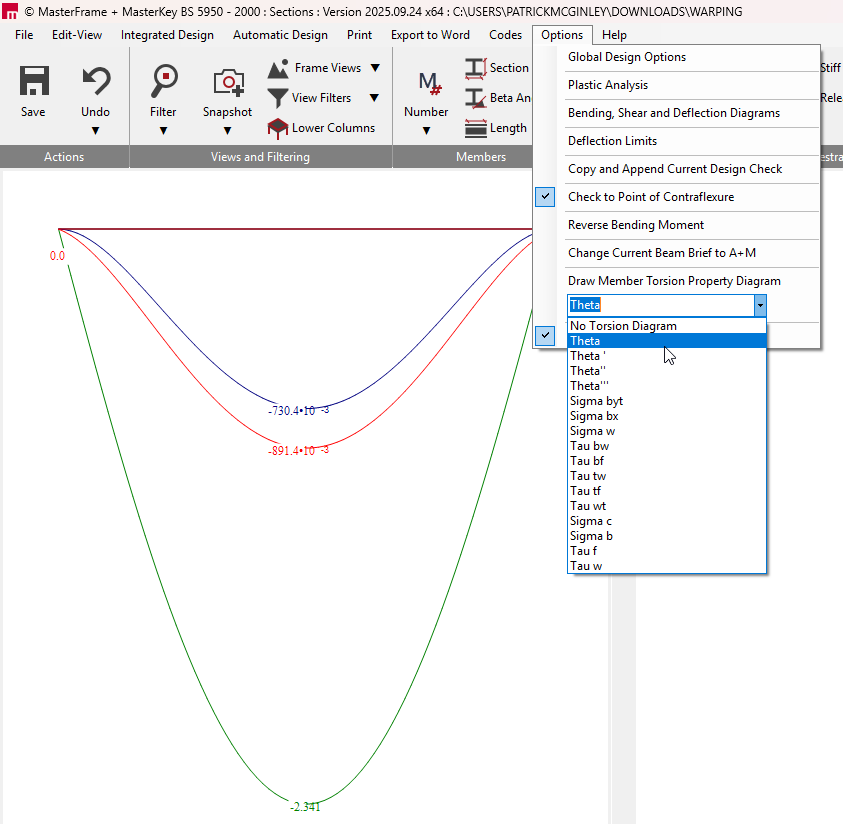Click the View Filters funnel icon

(278, 98)
